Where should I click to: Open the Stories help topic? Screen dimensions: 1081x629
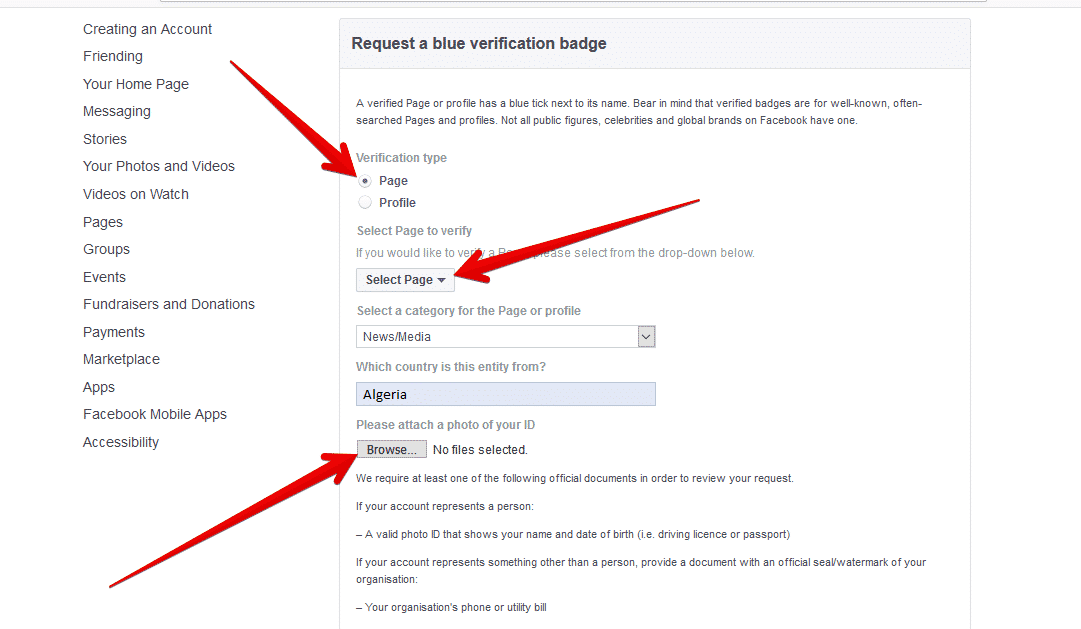point(105,139)
